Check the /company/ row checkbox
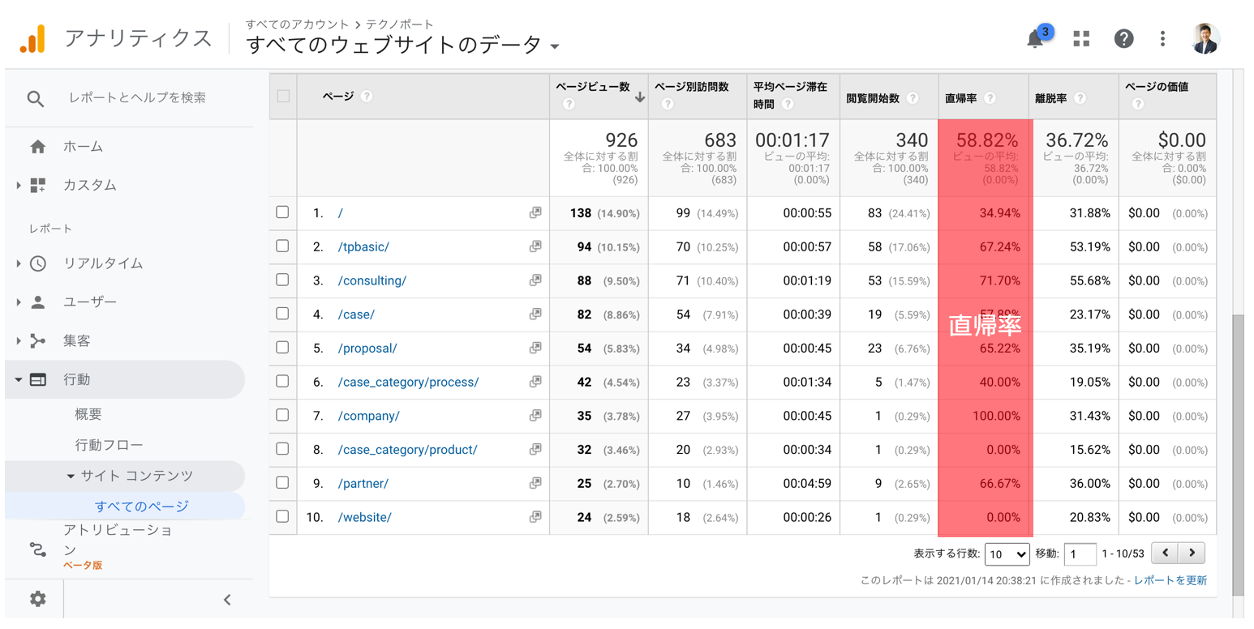The width and height of the screenshot is (1254, 629). [283, 415]
